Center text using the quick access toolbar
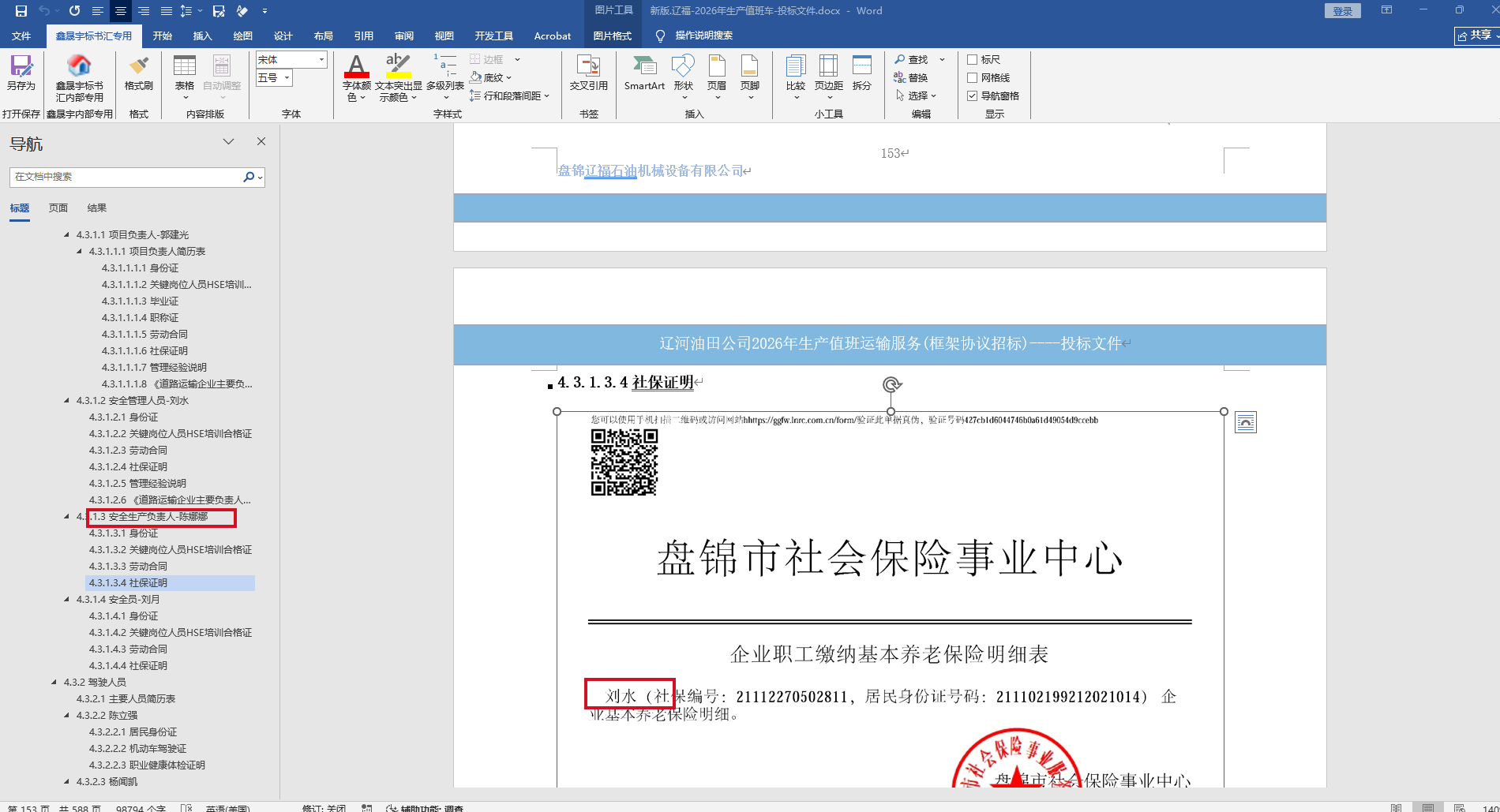This screenshot has height=812, width=1500. pos(120,11)
